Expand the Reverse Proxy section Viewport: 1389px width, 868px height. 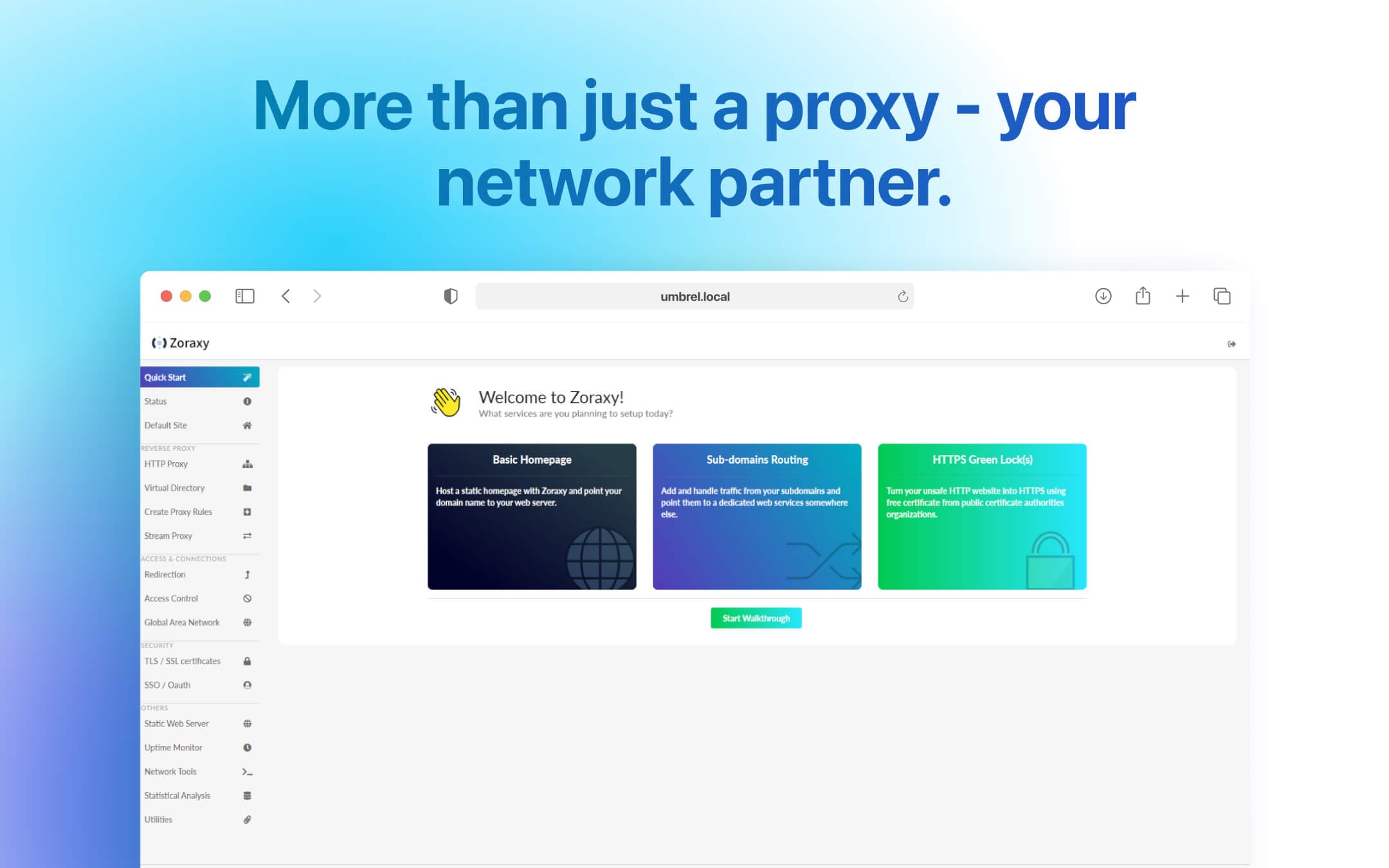click(x=169, y=448)
